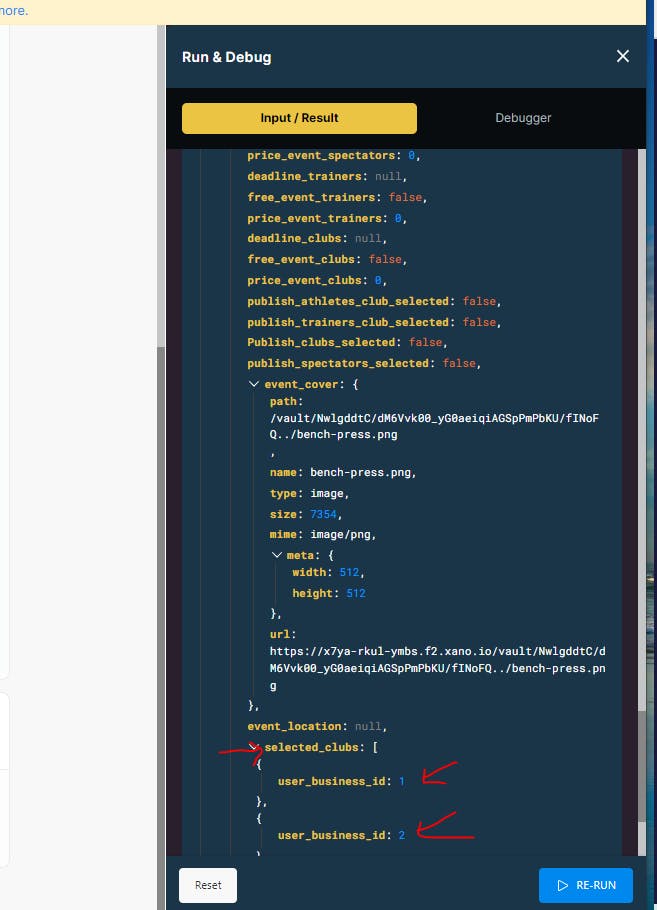Click the size value 7354
The height and width of the screenshot is (910, 657).
(323, 514)
